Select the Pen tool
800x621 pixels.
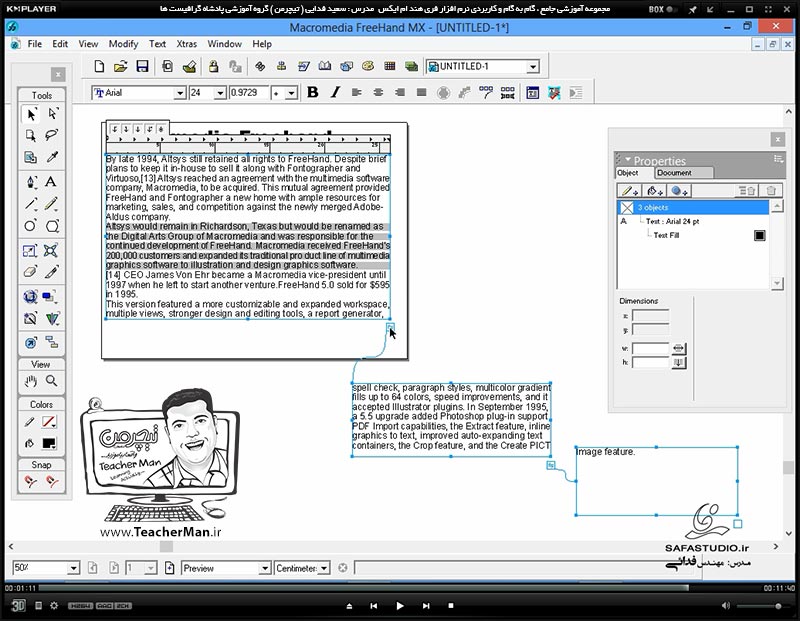pos(31,182)
